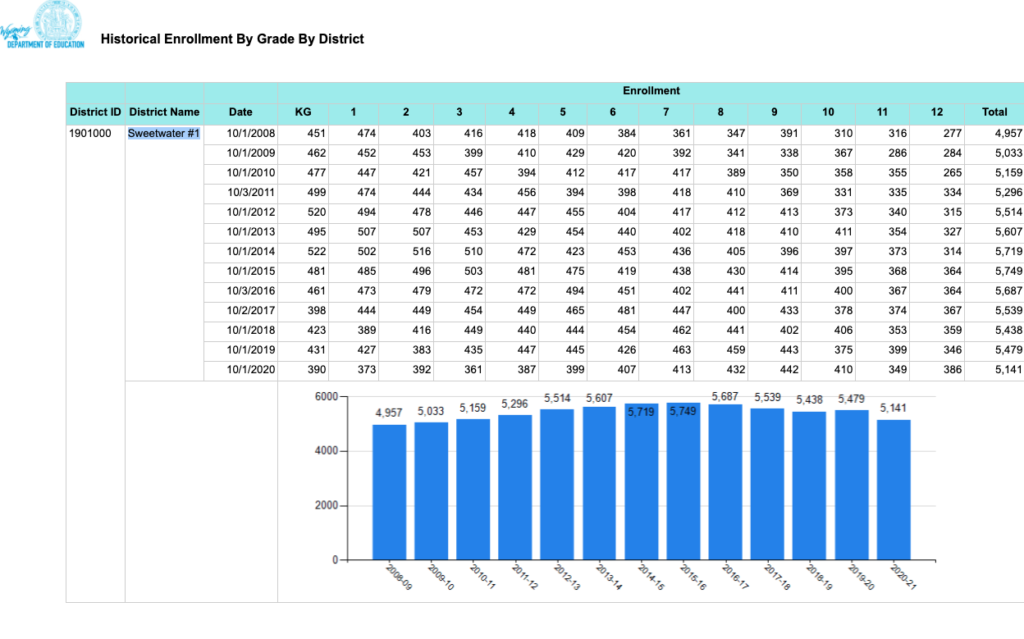Click total 5,033 in the table's 10/1/2009 row
Image resolution: width=1024 pixels, height=639 pixels.
tap(1008, 153)
